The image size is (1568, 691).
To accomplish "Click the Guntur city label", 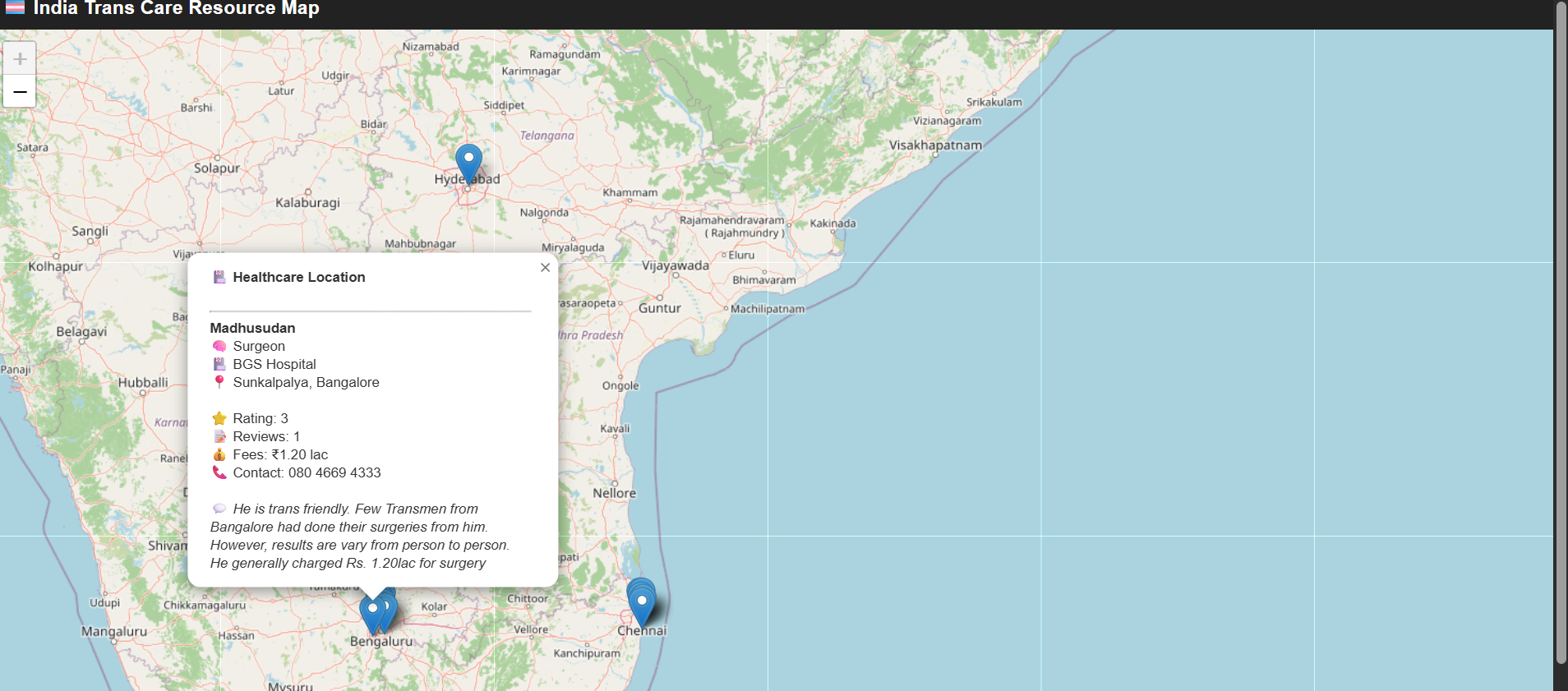I will (x=660, y=308).
